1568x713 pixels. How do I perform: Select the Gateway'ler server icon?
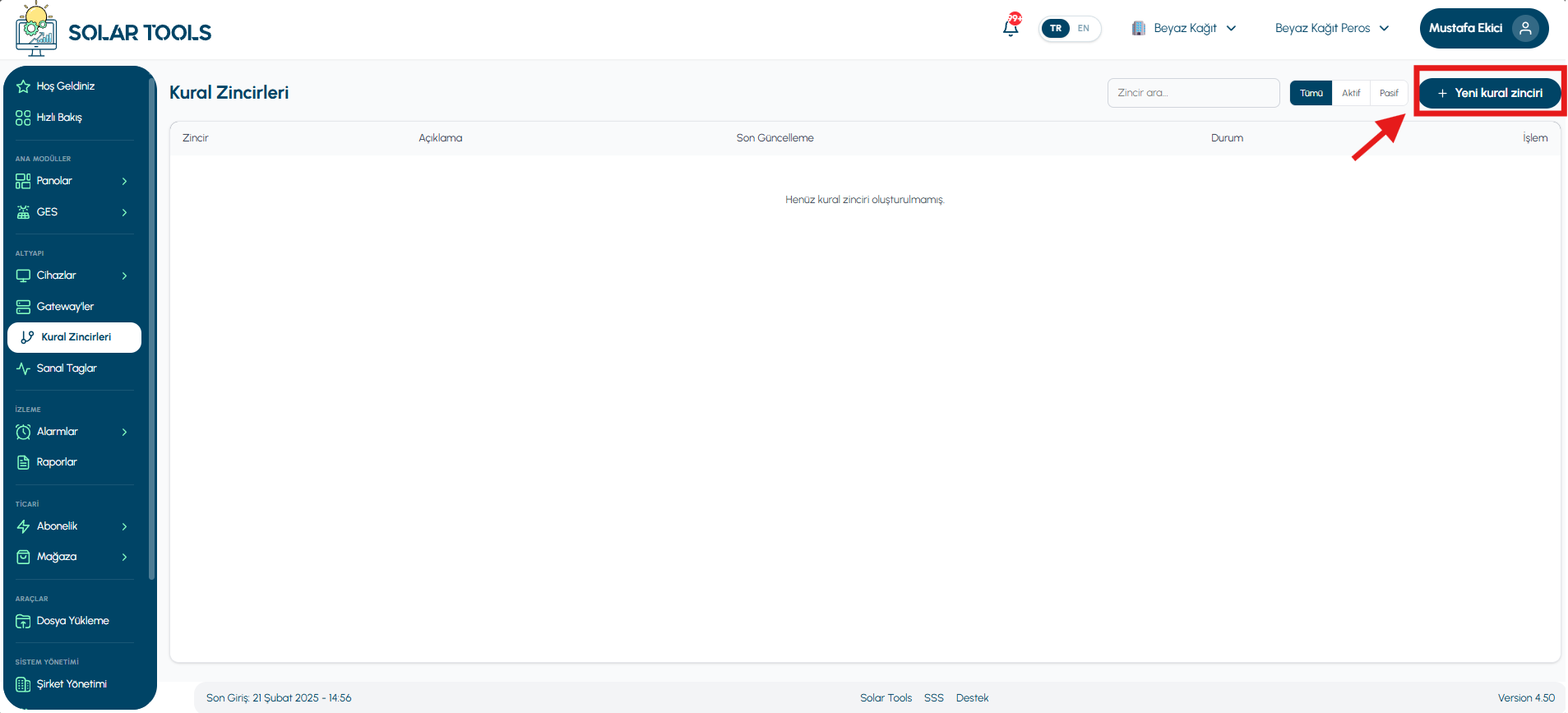click(x=23, y=307)
